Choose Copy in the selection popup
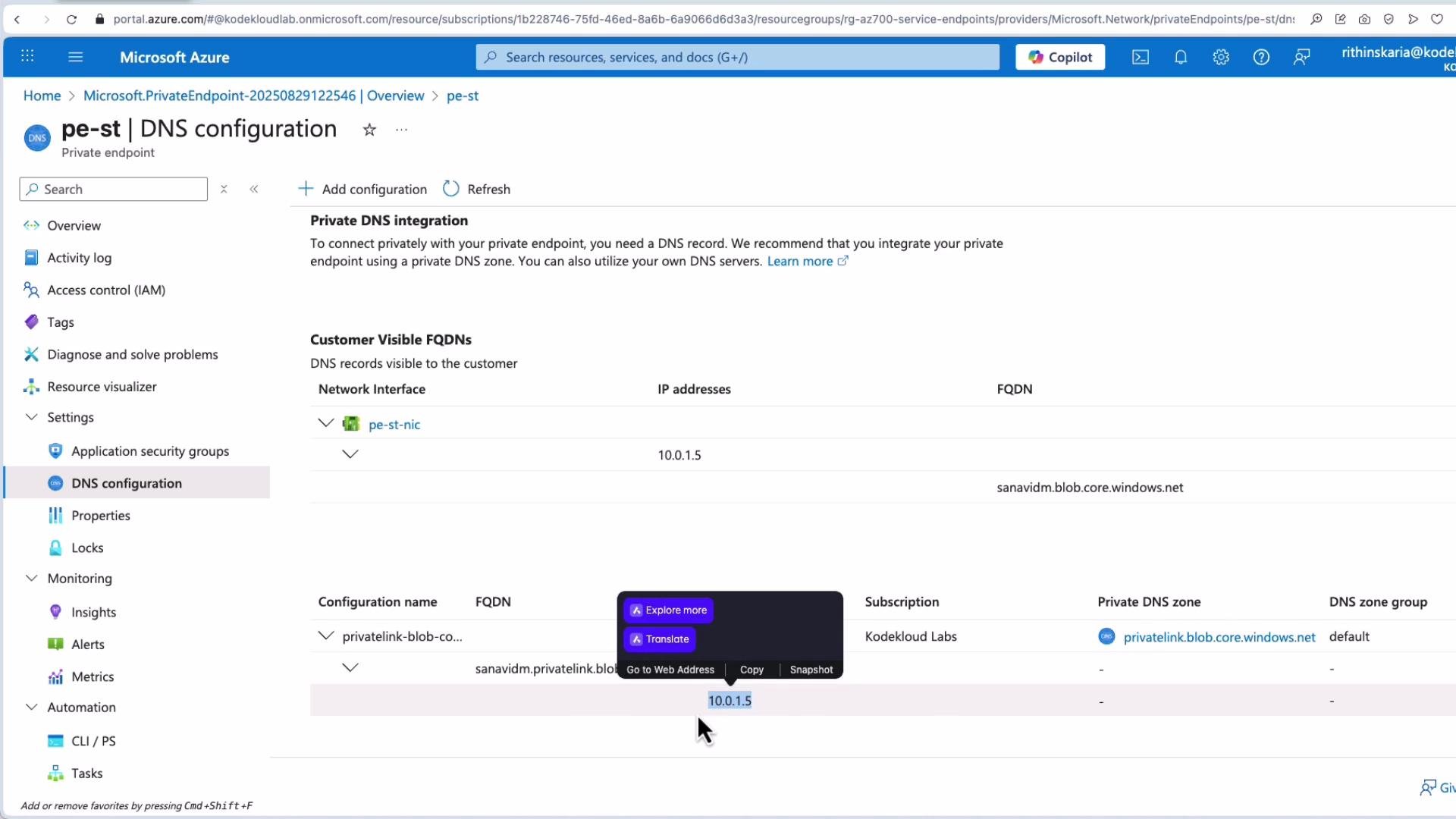Screen dimensions: 1456x819 point(752,670)
